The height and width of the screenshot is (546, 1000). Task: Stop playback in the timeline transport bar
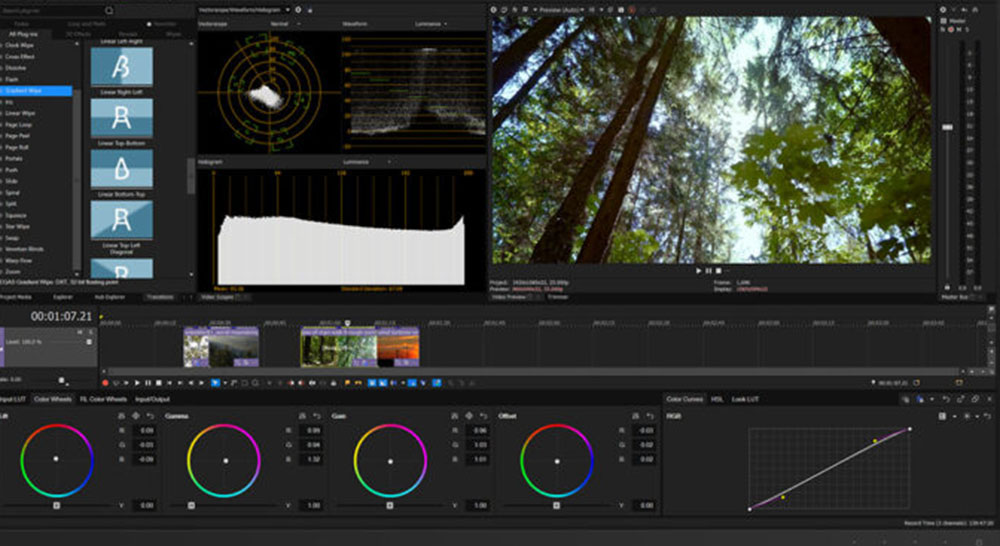coord(159,383)
